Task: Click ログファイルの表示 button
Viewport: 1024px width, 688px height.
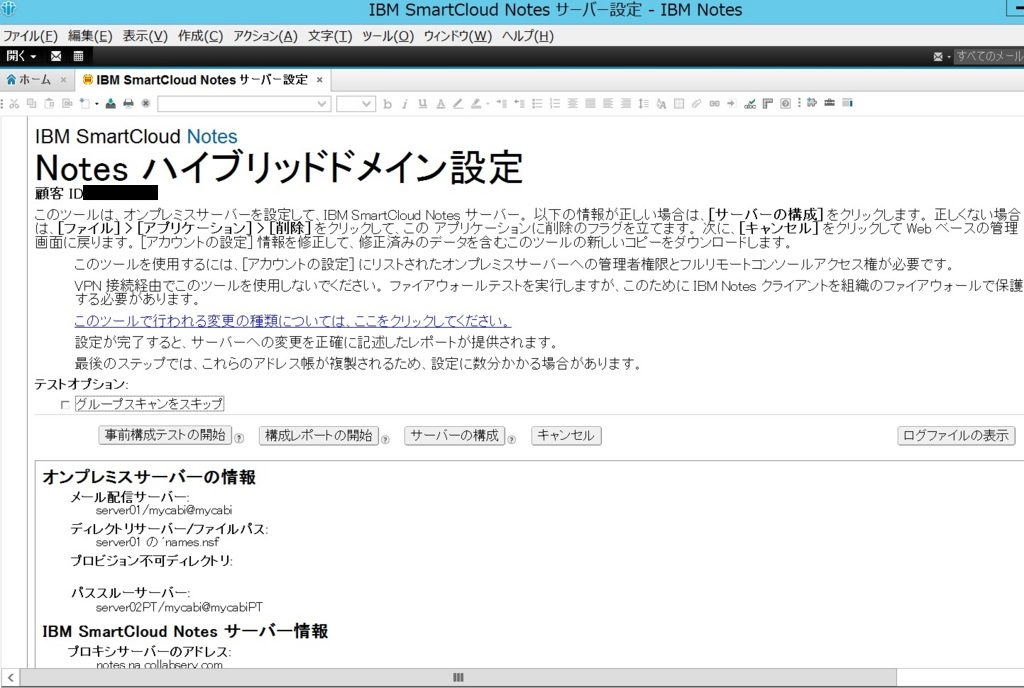Action: (956, 435)
